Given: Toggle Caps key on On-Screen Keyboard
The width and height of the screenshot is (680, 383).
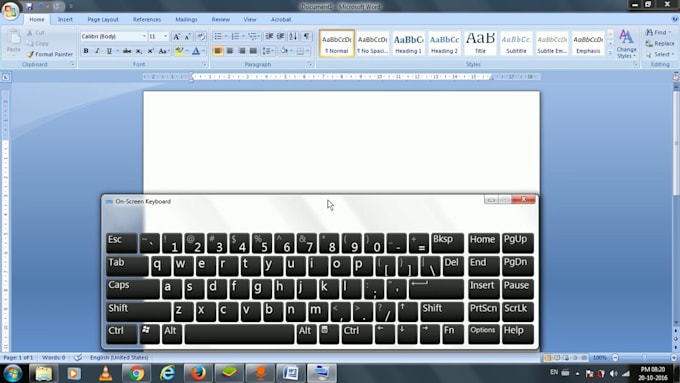Looking at the screenshot, I should coord(133,289).
